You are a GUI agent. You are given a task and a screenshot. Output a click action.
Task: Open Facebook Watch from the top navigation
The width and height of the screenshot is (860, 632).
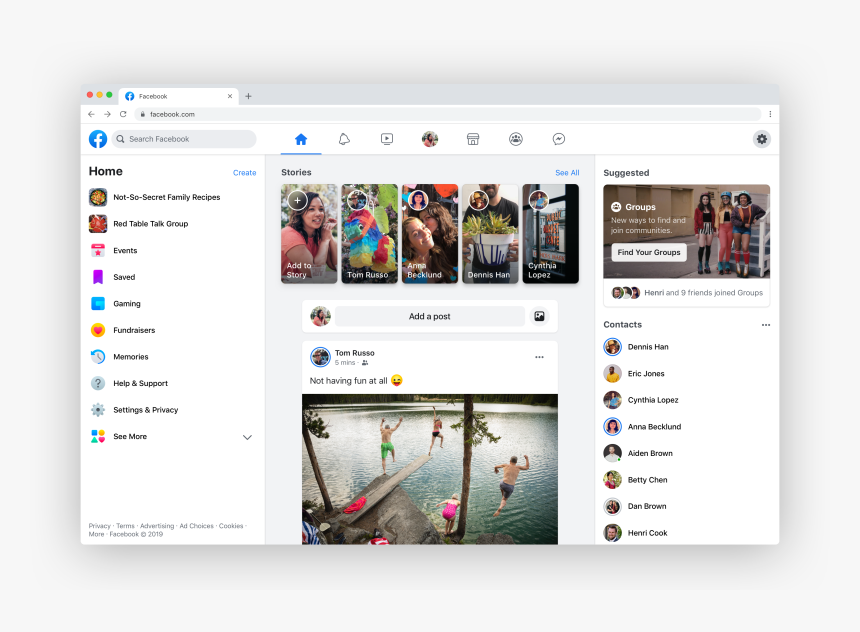[x=387, y=139]
